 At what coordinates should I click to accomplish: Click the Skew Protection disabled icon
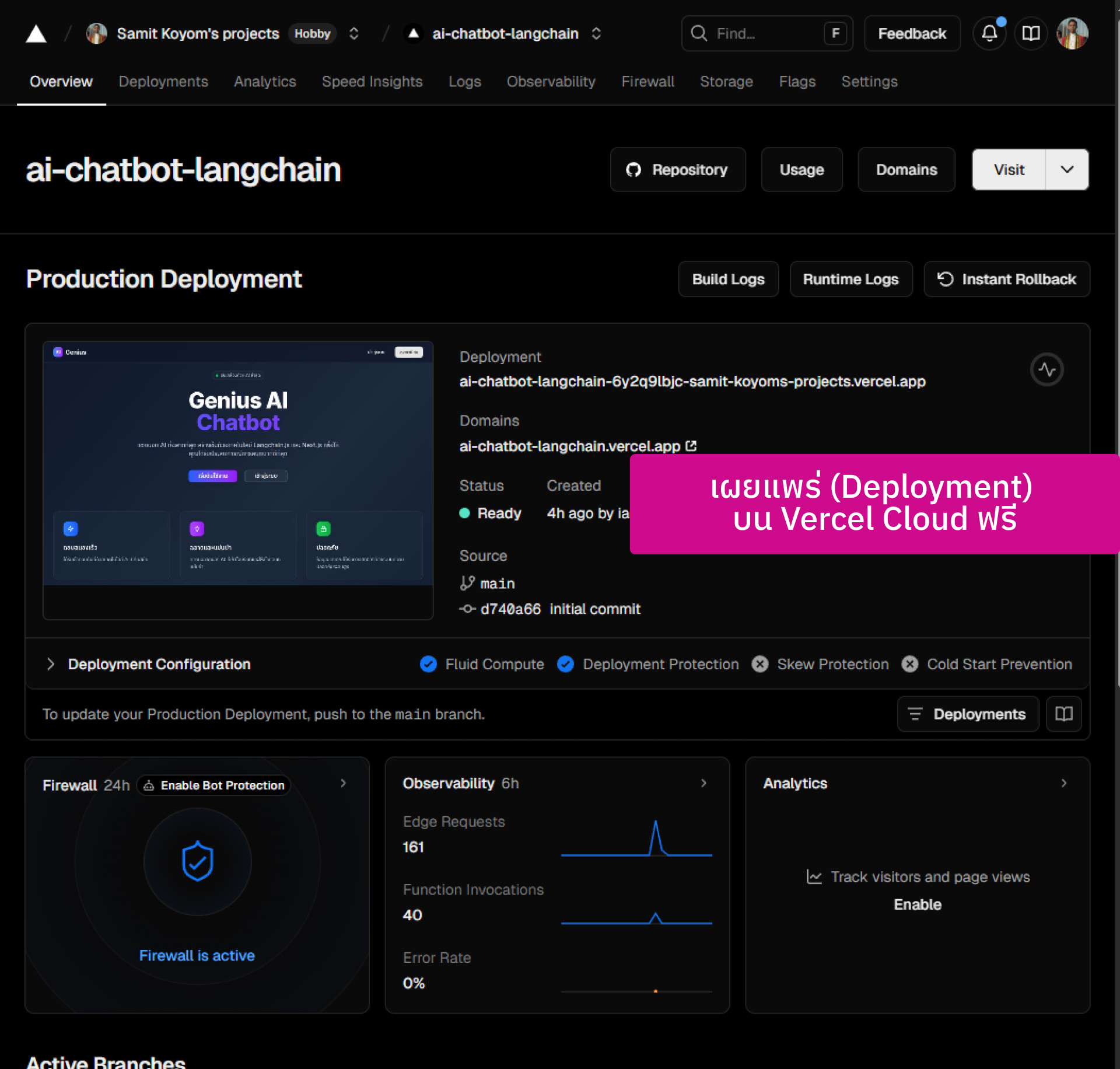tap(760, 664)
